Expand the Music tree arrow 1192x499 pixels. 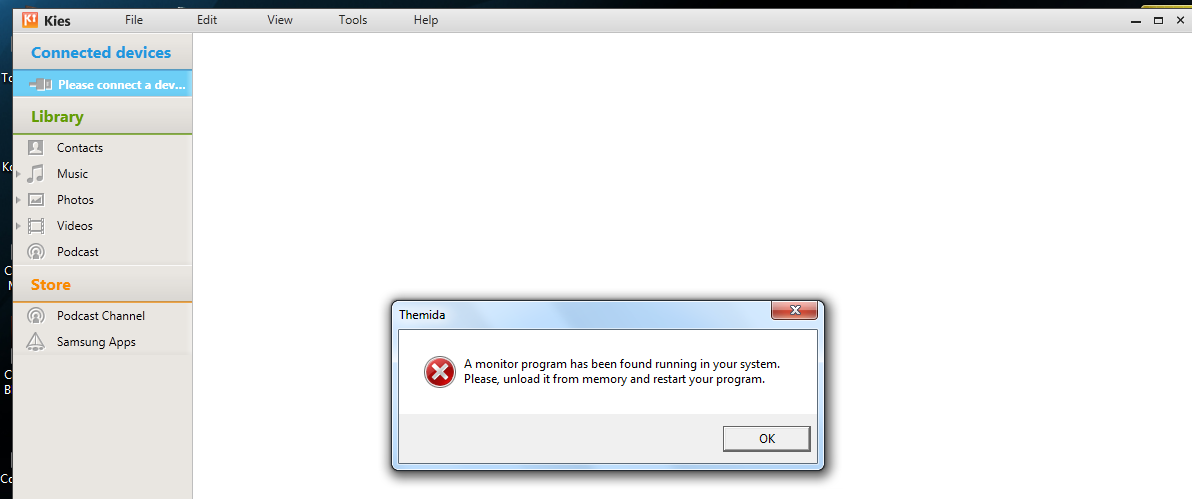pos(18,174)
